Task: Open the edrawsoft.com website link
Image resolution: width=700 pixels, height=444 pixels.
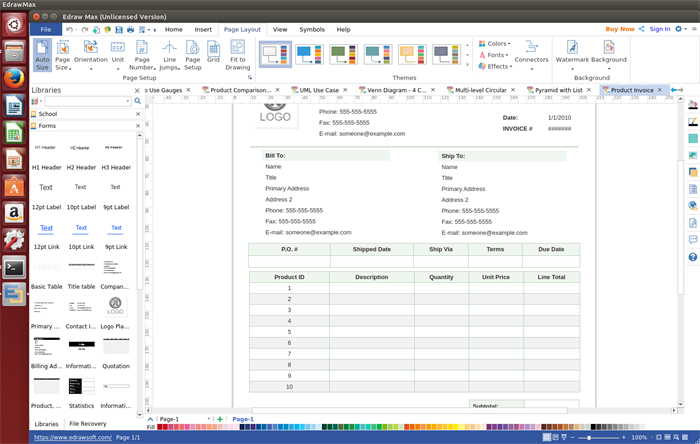Action: tap(73, 437)
